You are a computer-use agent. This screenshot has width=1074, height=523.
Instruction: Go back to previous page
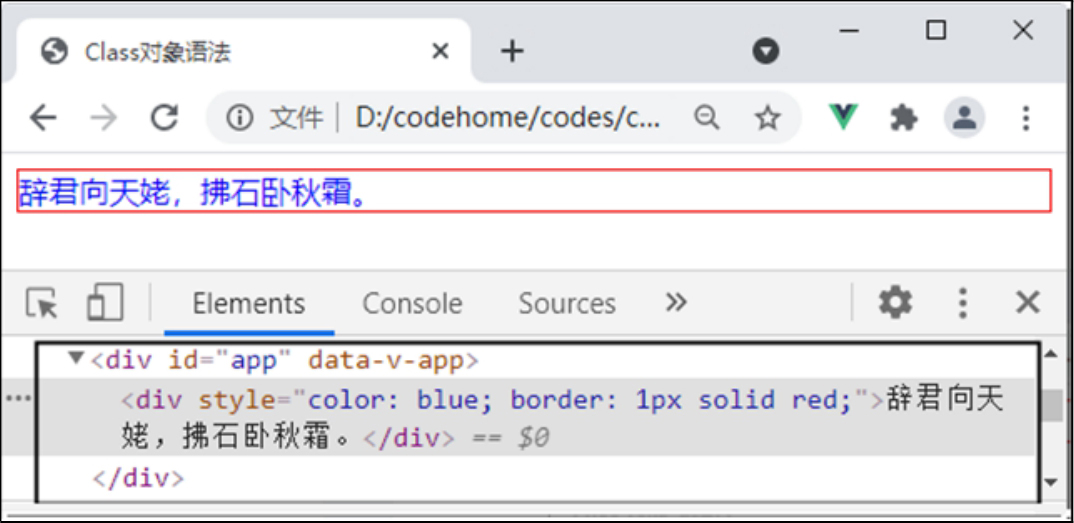click(x=43, y=118)
